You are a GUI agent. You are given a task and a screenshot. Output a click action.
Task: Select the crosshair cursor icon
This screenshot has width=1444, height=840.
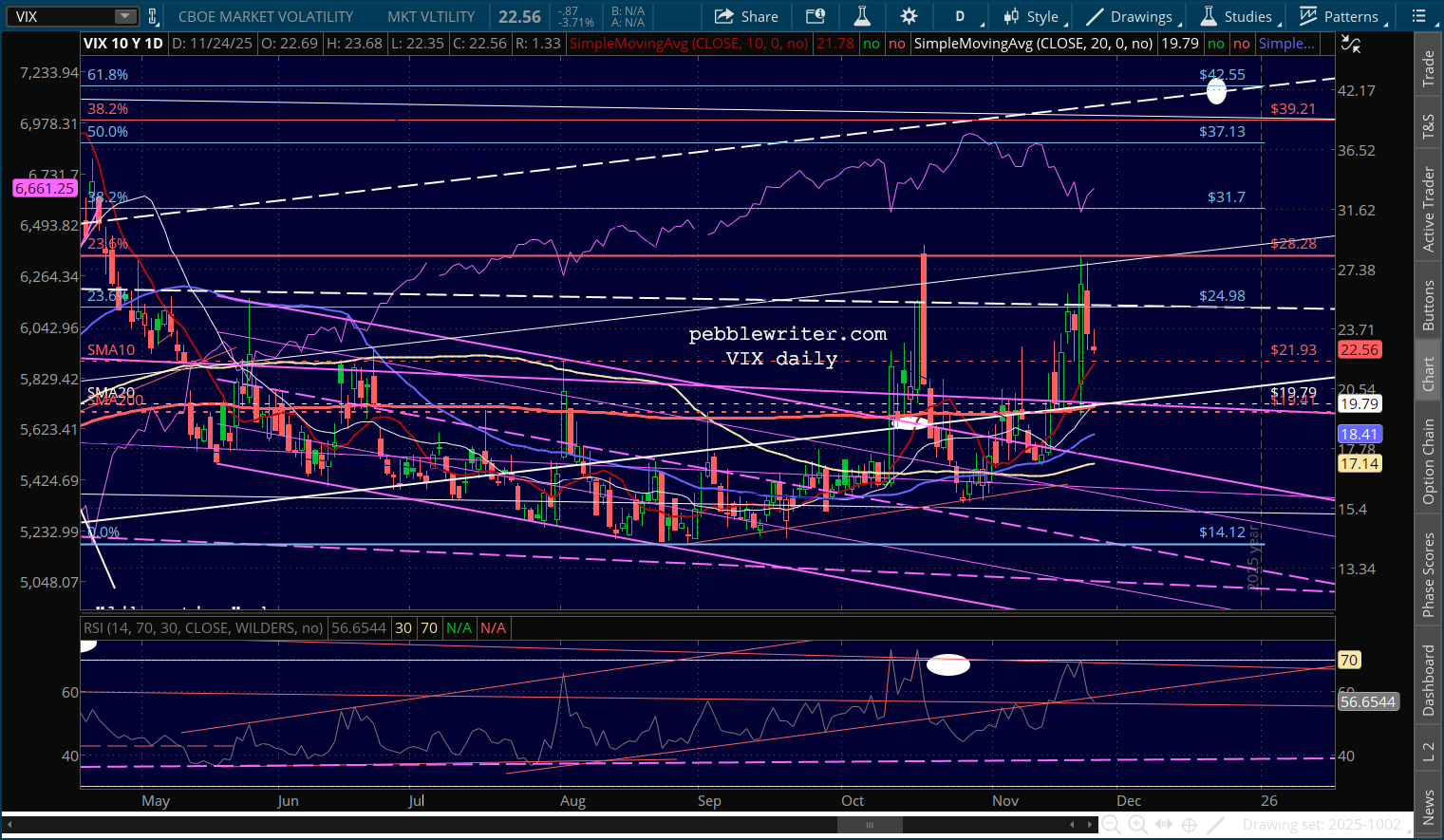(x=1189, y=825)
